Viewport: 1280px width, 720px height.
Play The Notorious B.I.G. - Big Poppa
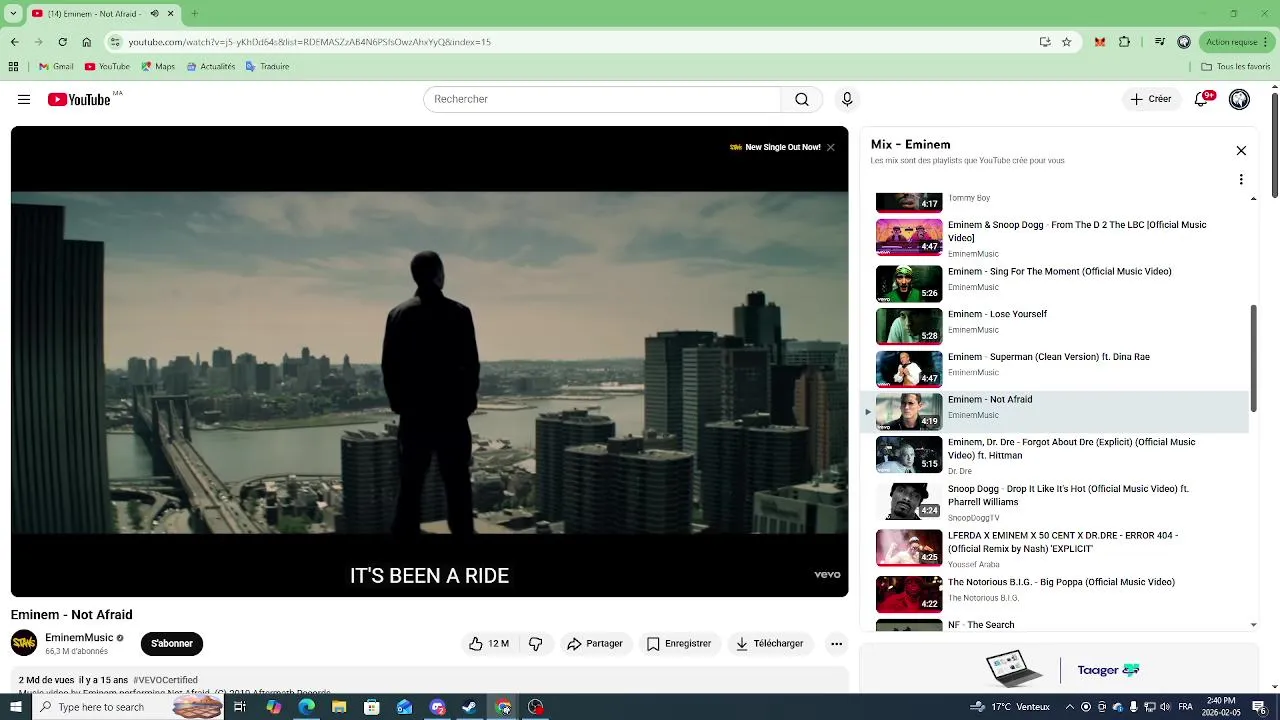click(x=1056, y=594)
